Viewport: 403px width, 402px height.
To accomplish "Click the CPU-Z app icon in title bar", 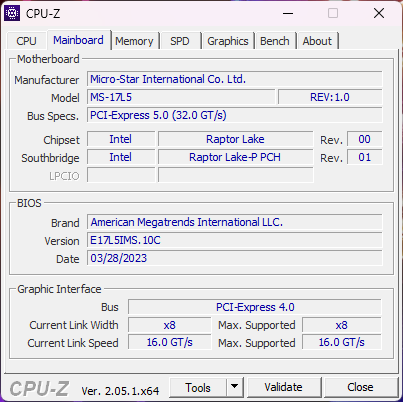I will [12, 13].
